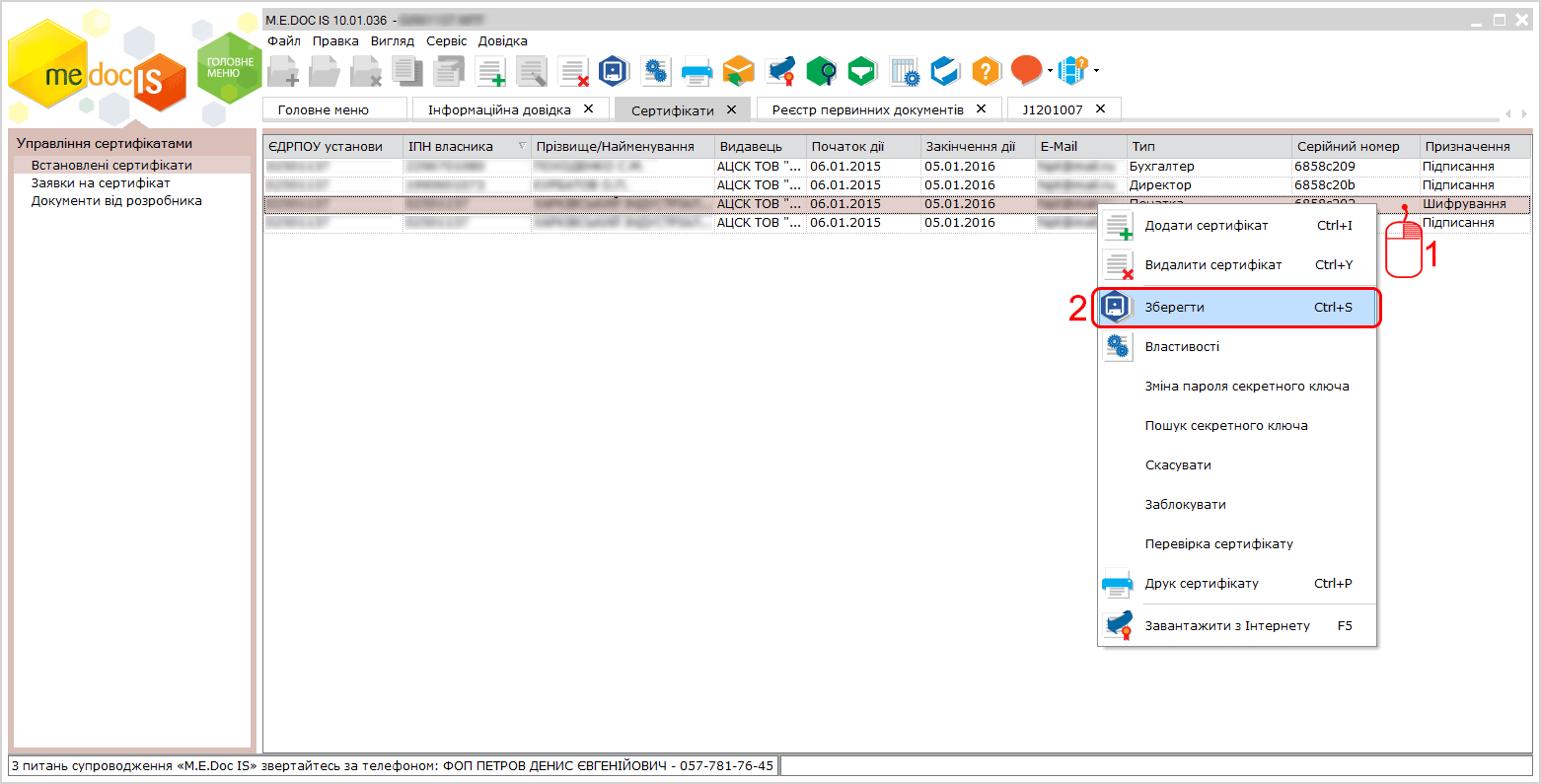Click the gears properties toolbar icon
The width and height of the screenshot is (1541, 784).
656,71
